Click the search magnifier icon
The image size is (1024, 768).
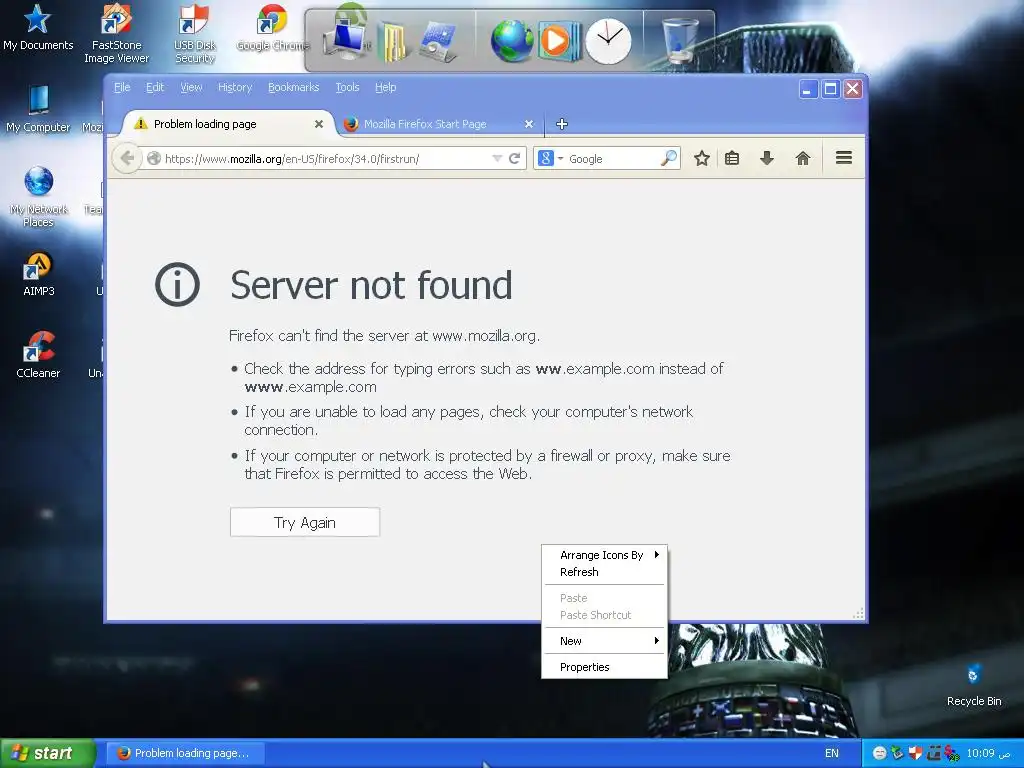[669, 158]
